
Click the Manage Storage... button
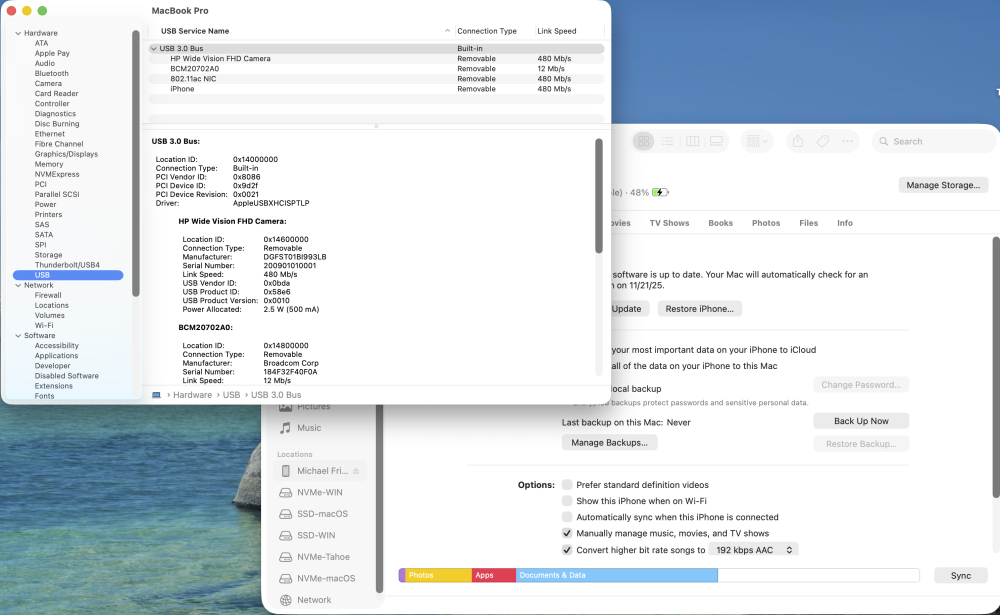[943, 185]
